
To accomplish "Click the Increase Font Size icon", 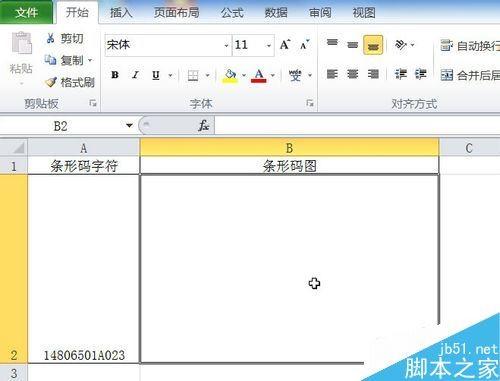I will [285, 45].
